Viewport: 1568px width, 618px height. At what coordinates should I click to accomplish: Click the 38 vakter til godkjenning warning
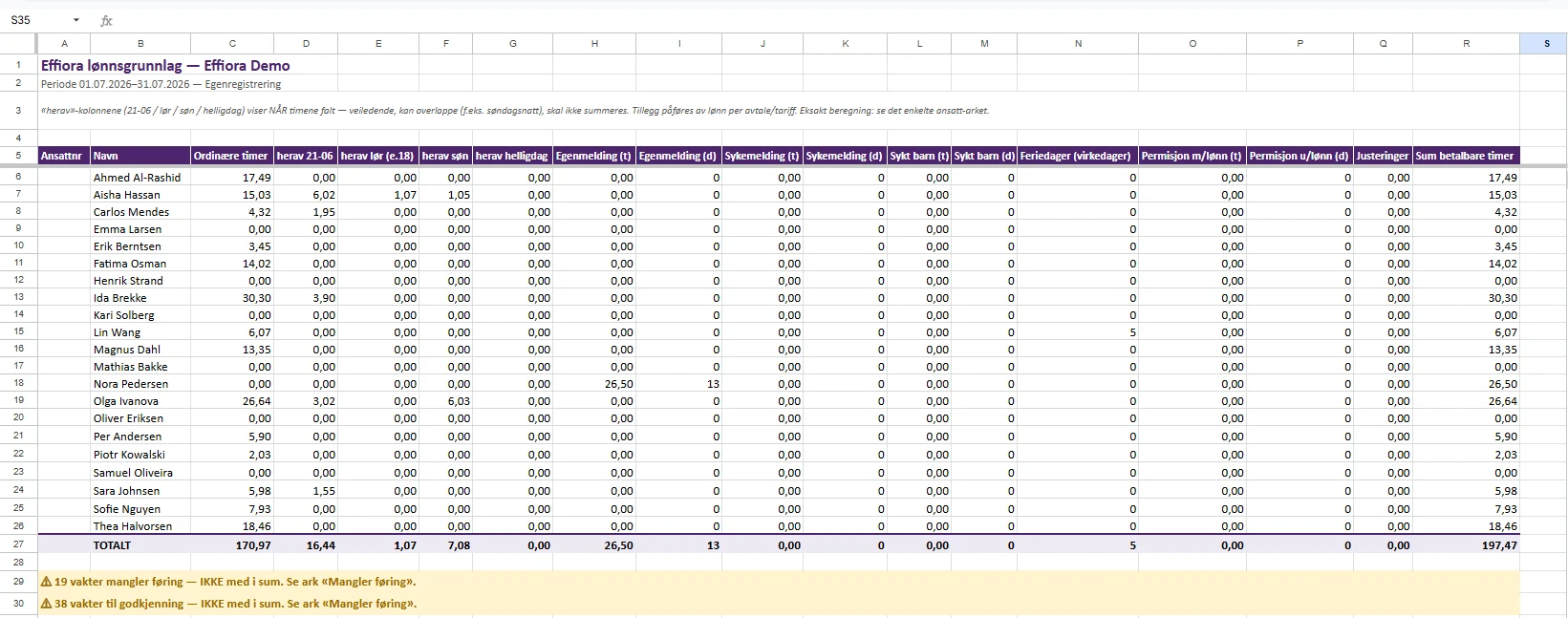pos(228,603)
